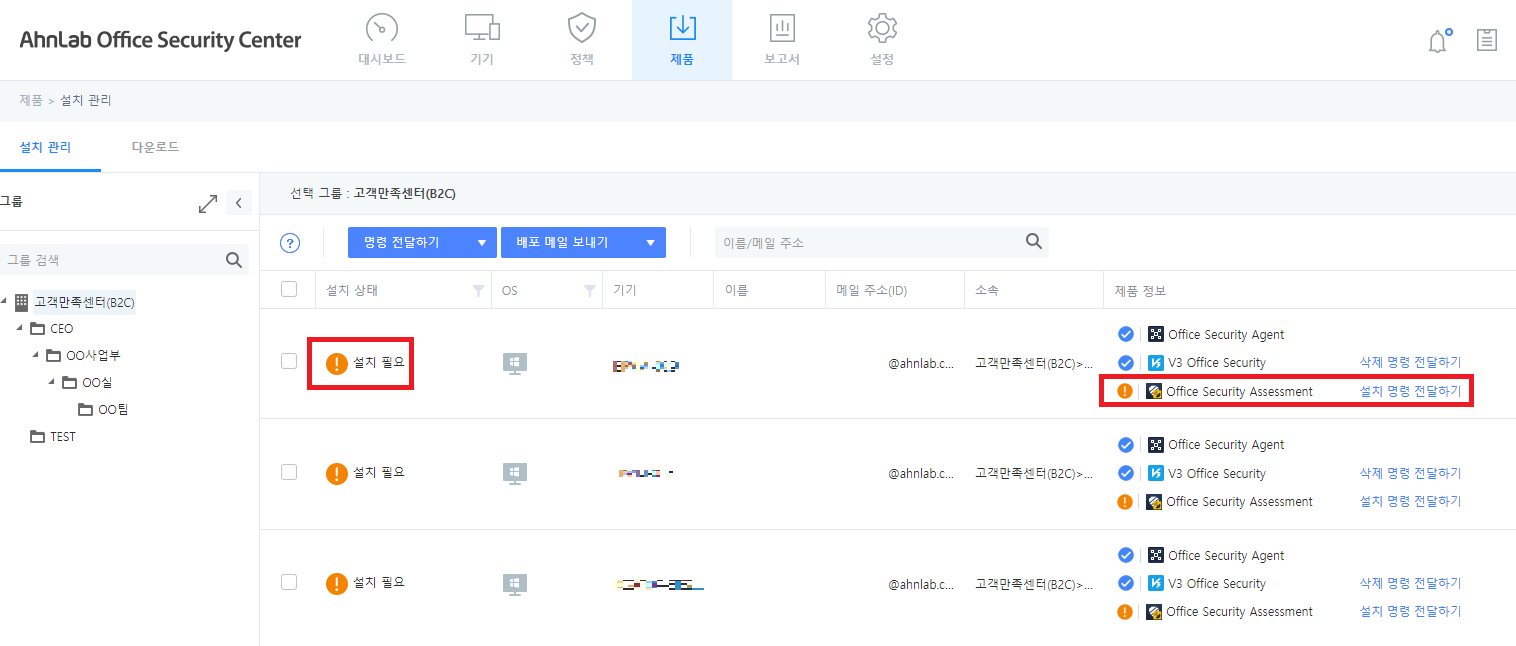
Task: Click the orange warning icon in the third row's 설치 상태 cell
Action: tap(337, 584)
